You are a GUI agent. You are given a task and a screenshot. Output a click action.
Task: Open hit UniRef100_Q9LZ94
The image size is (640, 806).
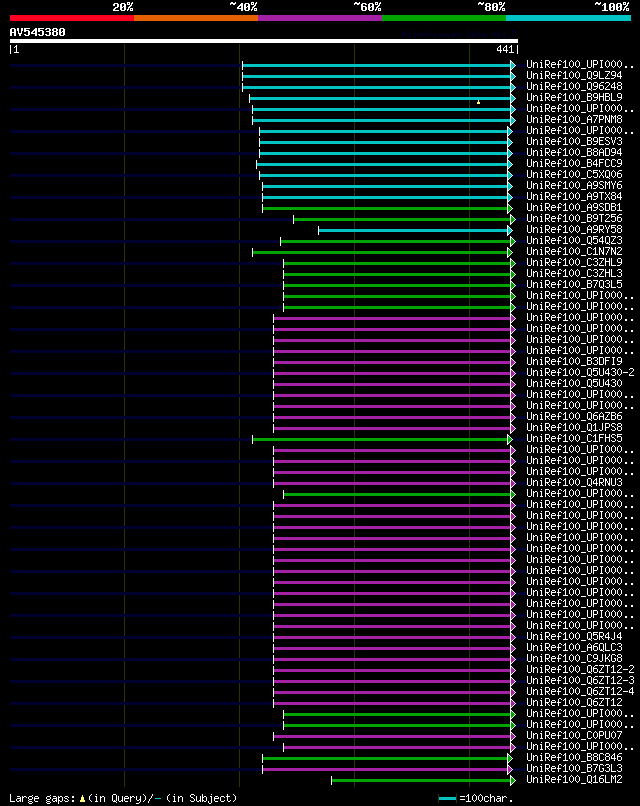(x=574, y=76)
